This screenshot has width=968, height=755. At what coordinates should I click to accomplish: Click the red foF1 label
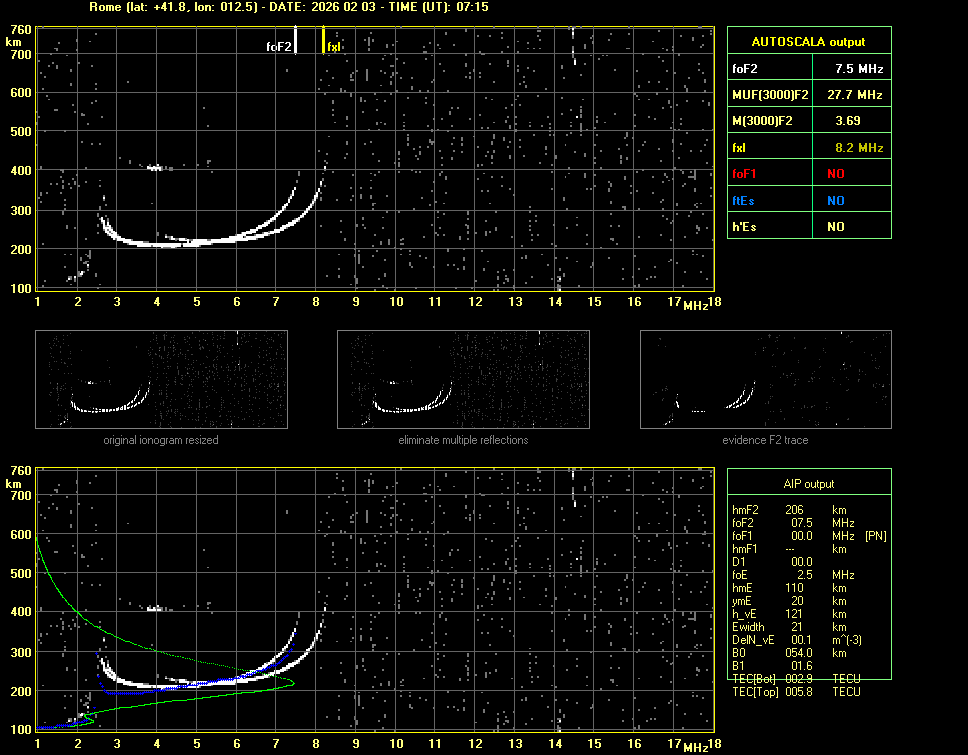click(745, 174)
